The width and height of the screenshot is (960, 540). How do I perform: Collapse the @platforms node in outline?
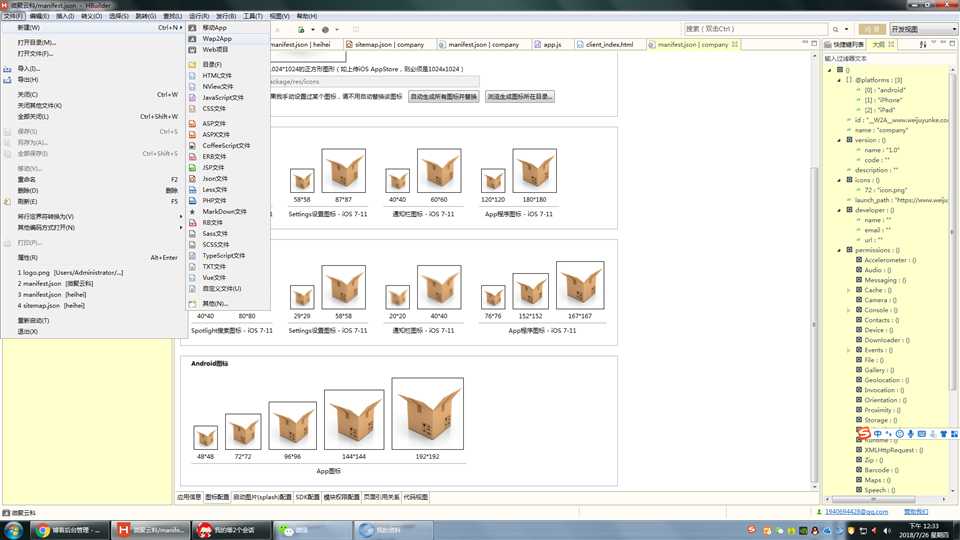839,80
